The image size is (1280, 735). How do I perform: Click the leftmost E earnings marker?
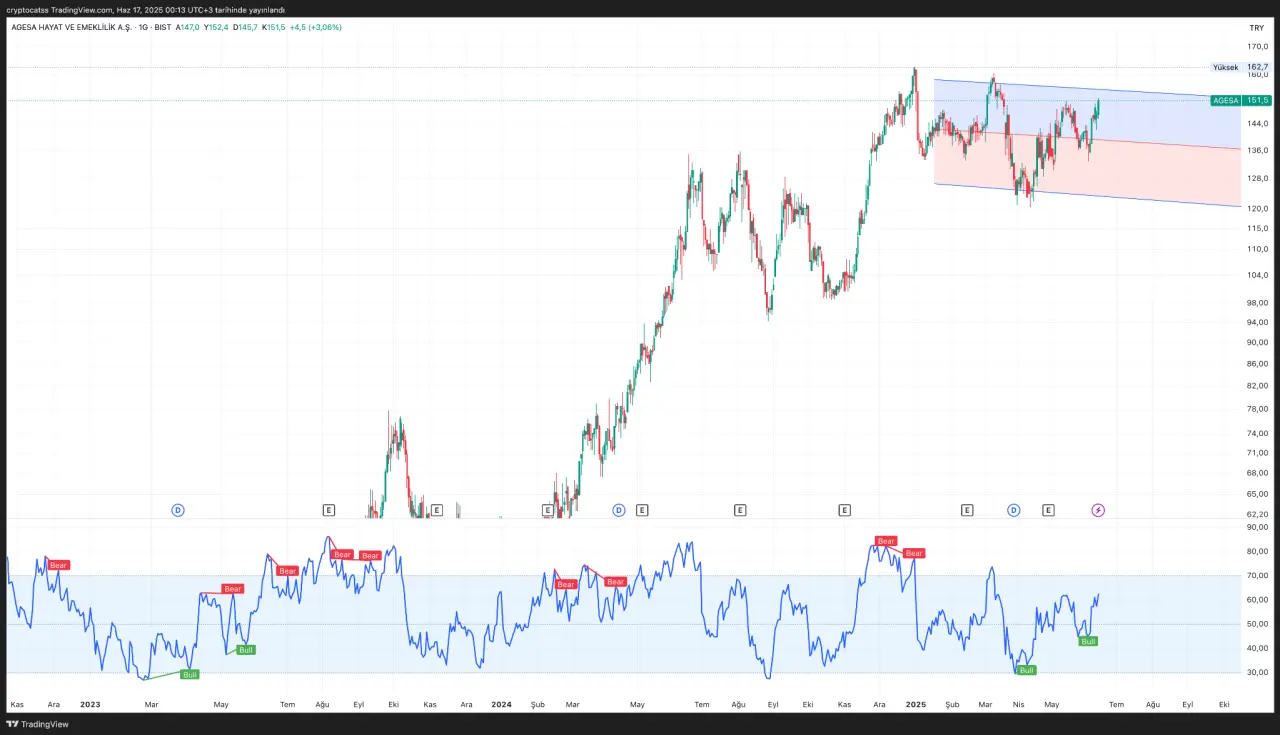(x=328, y=510)
